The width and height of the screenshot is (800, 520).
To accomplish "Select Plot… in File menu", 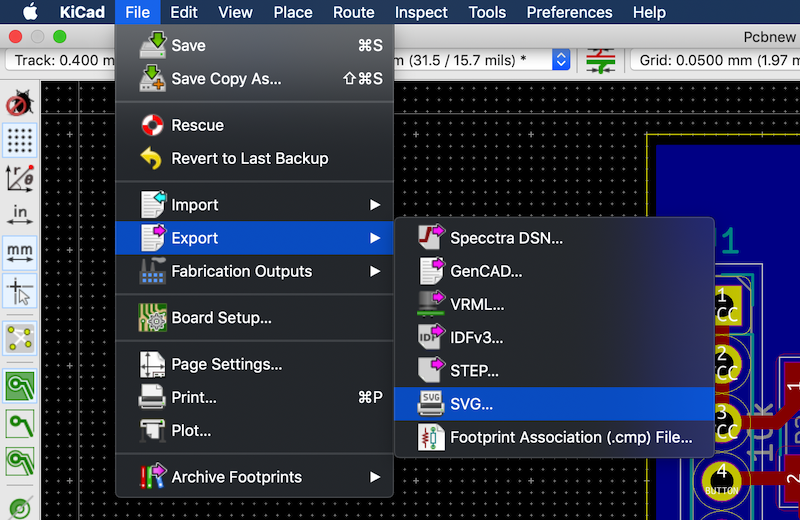I will point(254,430).
